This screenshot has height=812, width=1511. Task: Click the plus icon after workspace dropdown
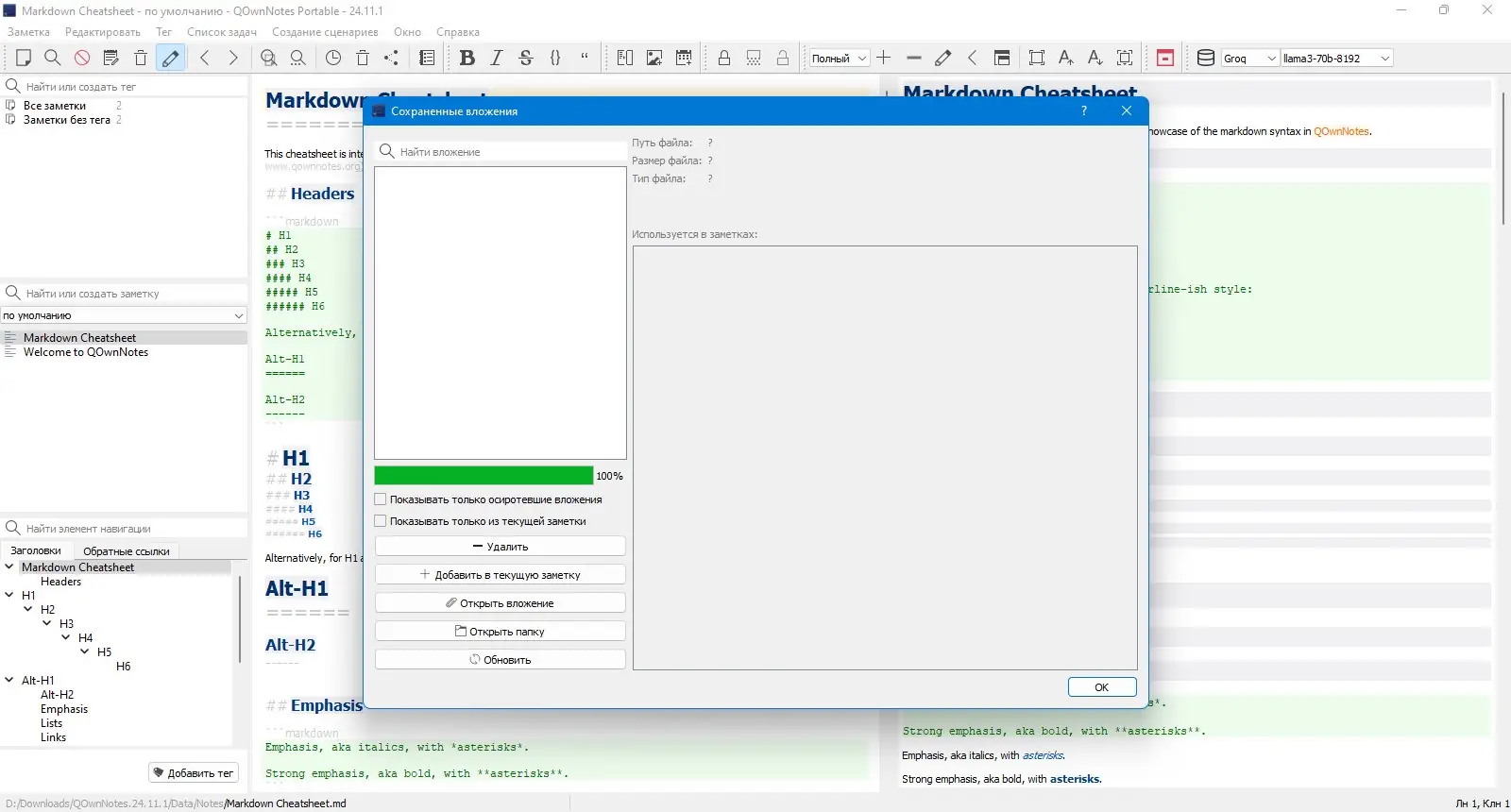tap(884, 58)
